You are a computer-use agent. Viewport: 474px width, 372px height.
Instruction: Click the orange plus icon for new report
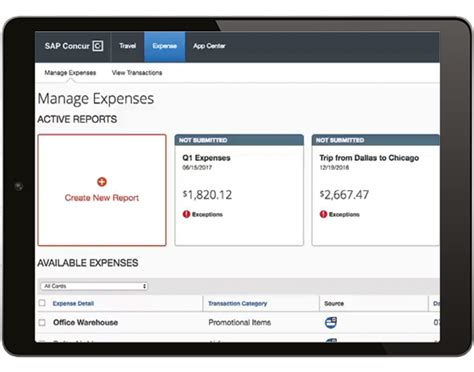pos(102,182)
